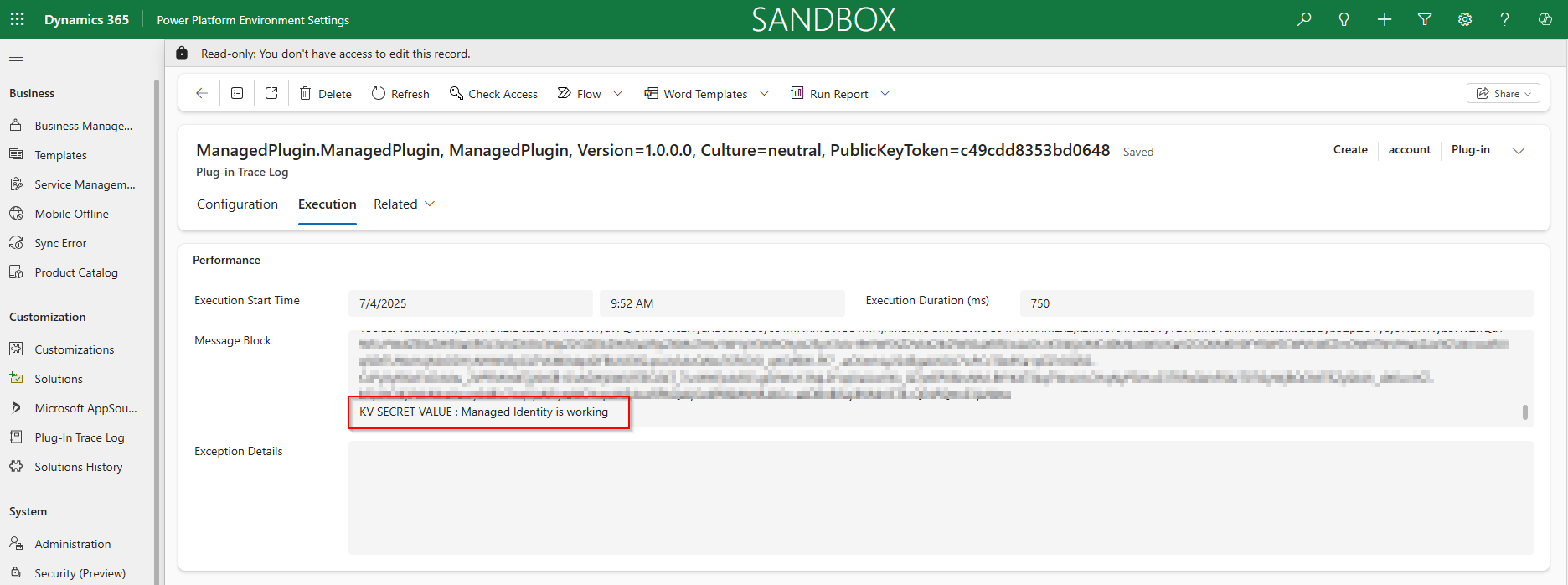This screenshot has height=585, width=1568.
Task: Switch to the Configuration tab
Action: pyautogui.click(x=237, y=204)
